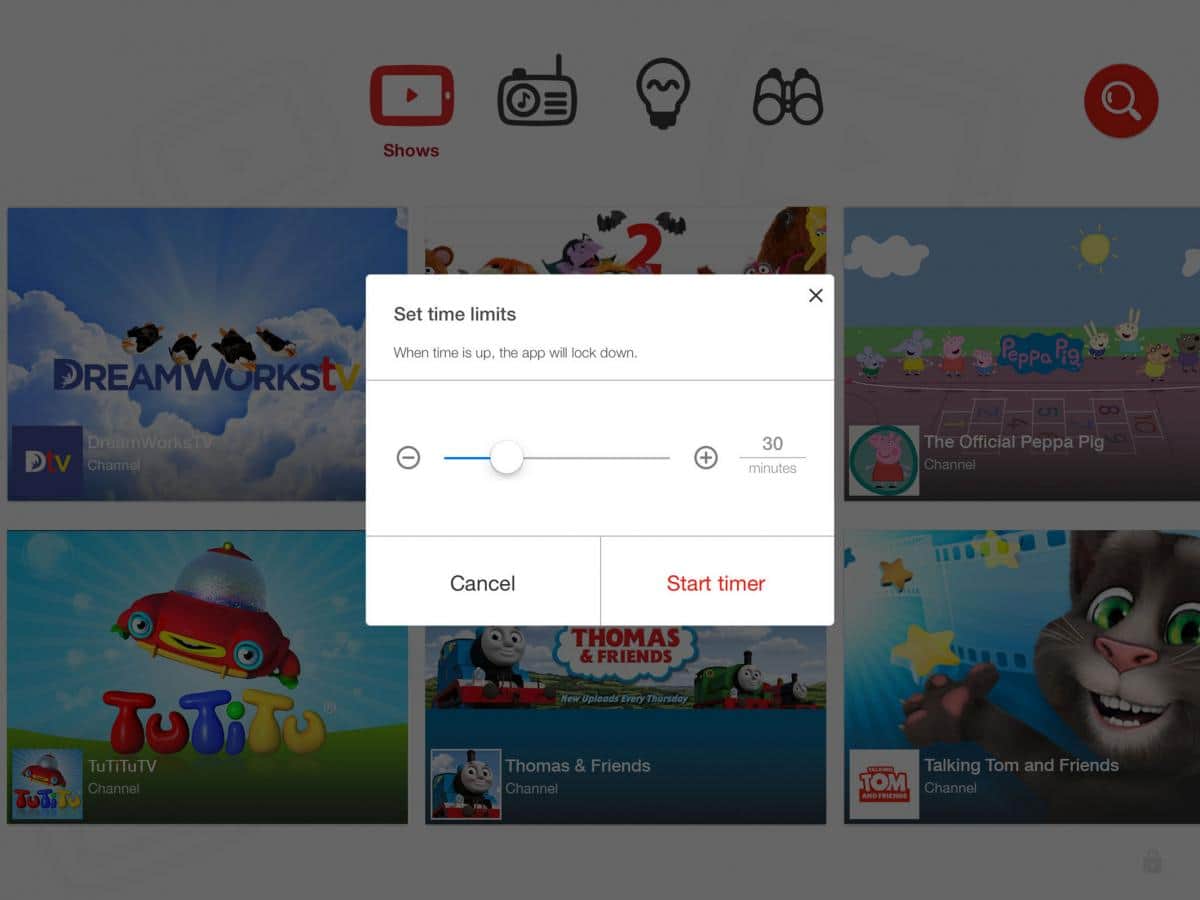Select the Music radio icon
Screen dimensions: 1200x900
tap(537, 93)
